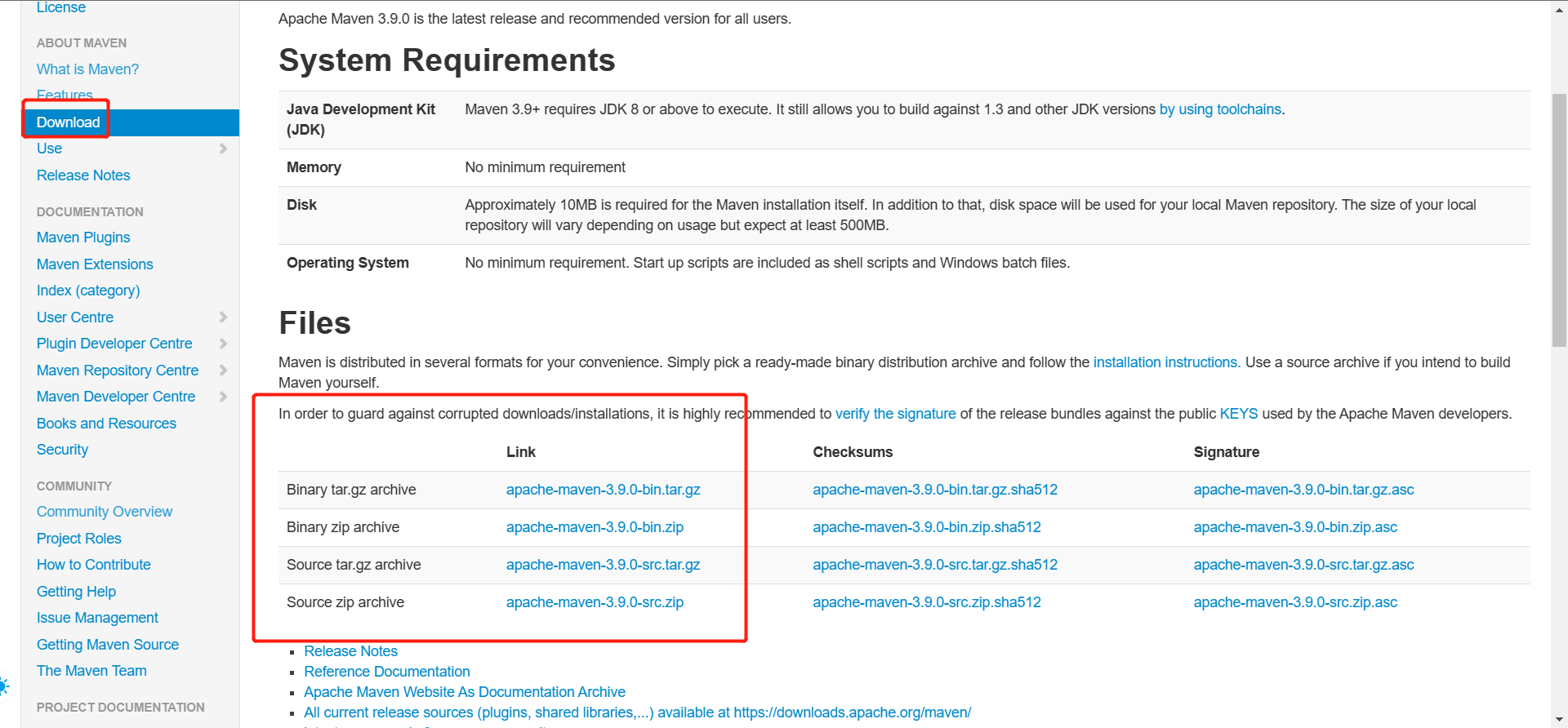Screen dimensions: 1568x728
Task: Click the 'Binary tar.gz archive' cell
Action: pyautogui.click(x=351, y=490)
